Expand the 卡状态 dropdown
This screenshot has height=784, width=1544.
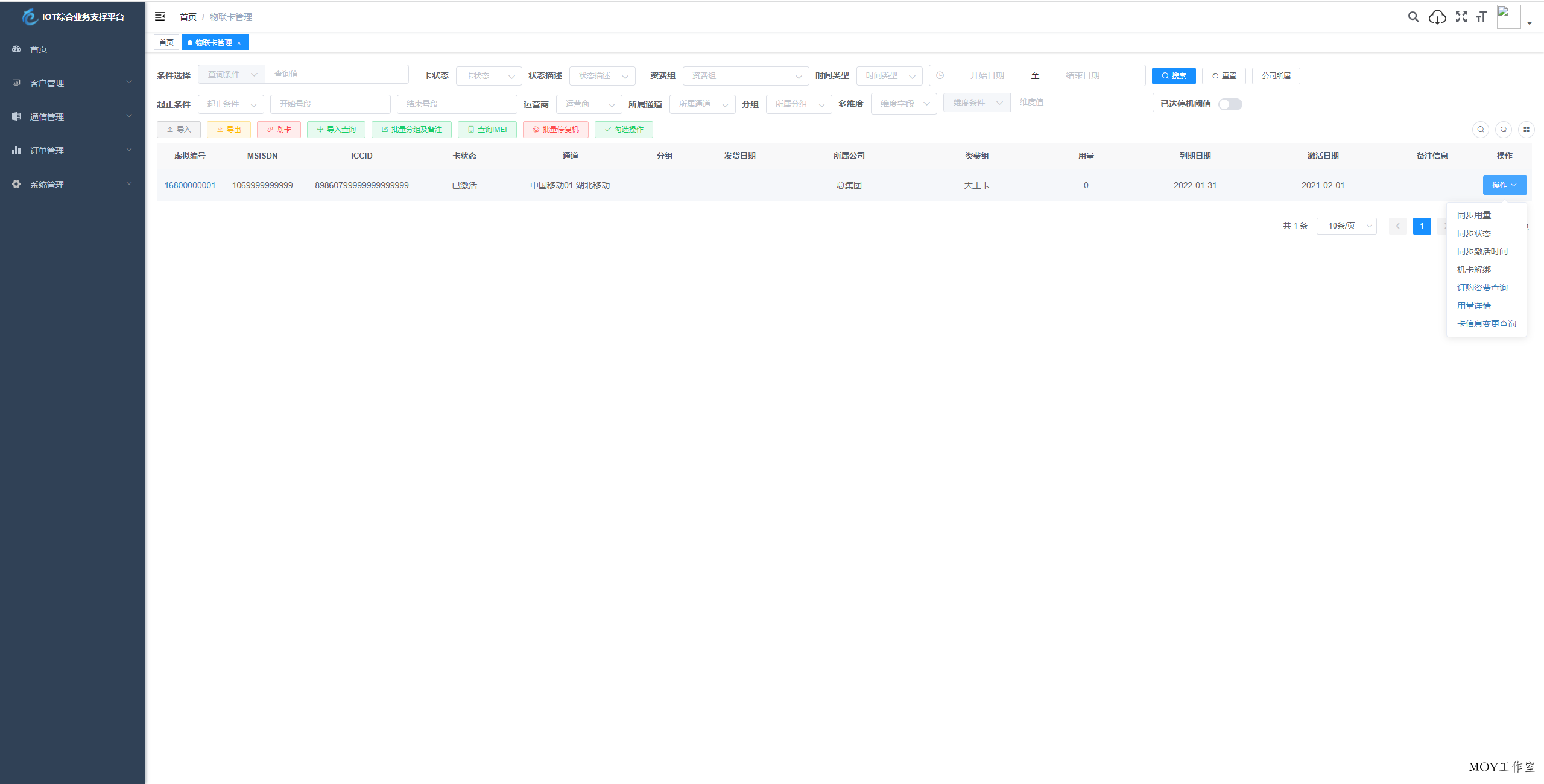pos(489,76)
